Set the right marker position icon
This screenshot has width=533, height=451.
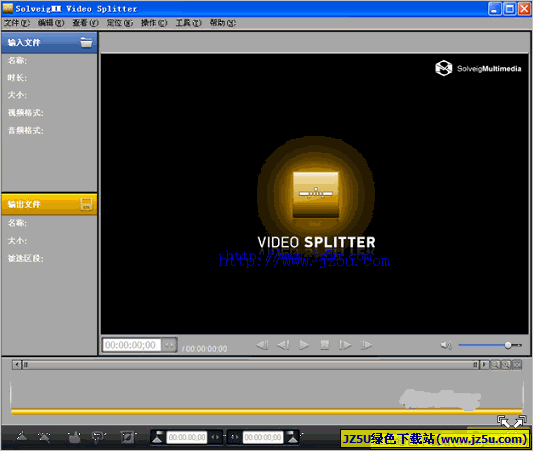(x=292, y=437)
